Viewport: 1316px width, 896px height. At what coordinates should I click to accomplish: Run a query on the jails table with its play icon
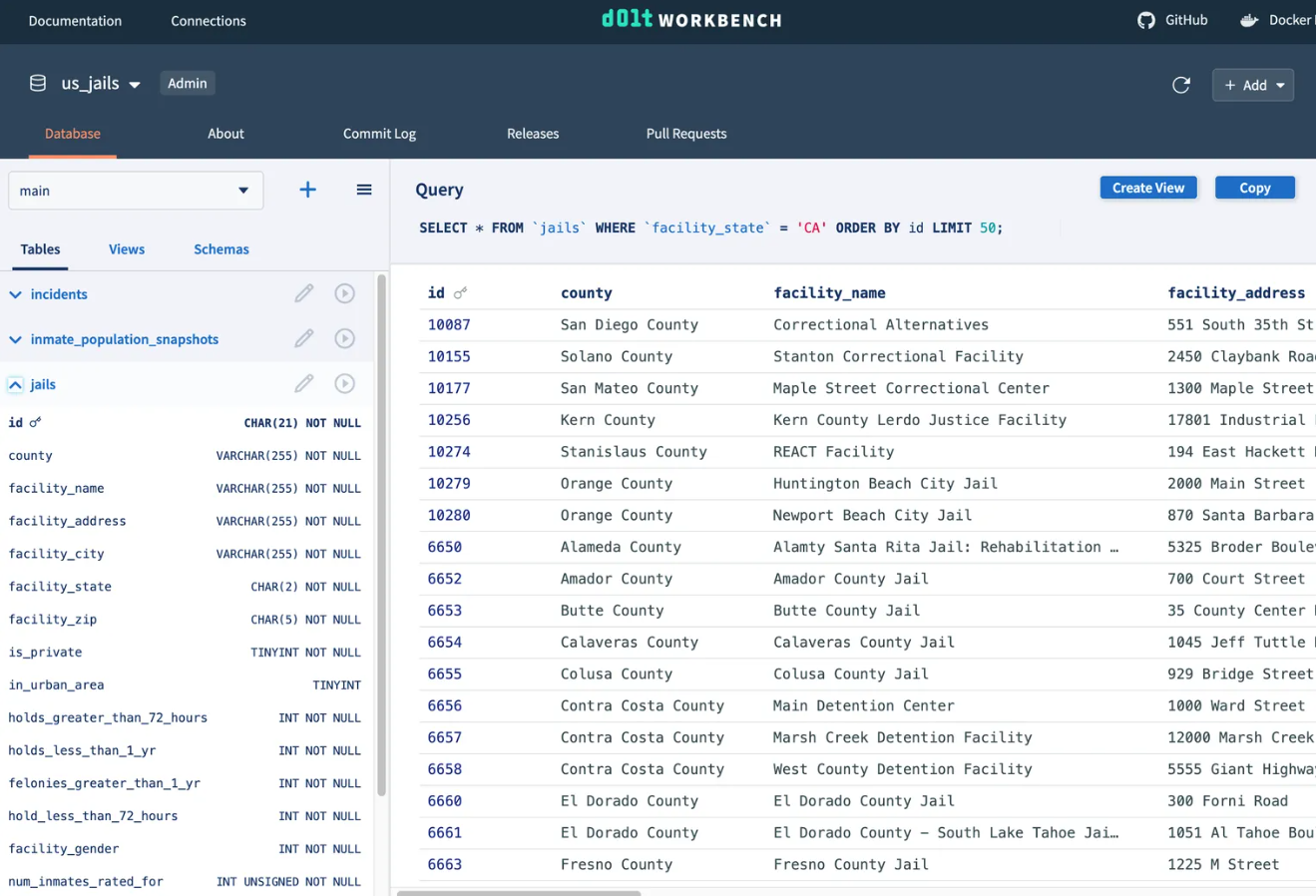344,383
